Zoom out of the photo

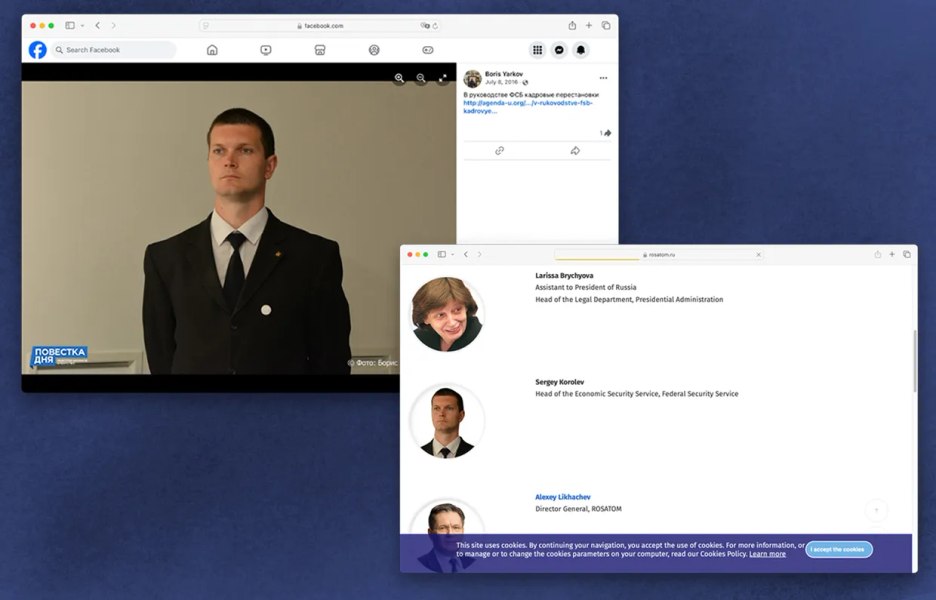pyautogui.click(x=421, y=78)
